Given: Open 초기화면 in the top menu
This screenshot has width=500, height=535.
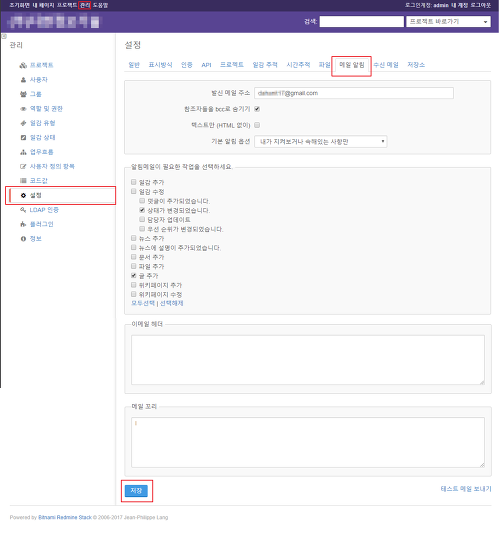Looking at the screenshot, I should [19, 5].
